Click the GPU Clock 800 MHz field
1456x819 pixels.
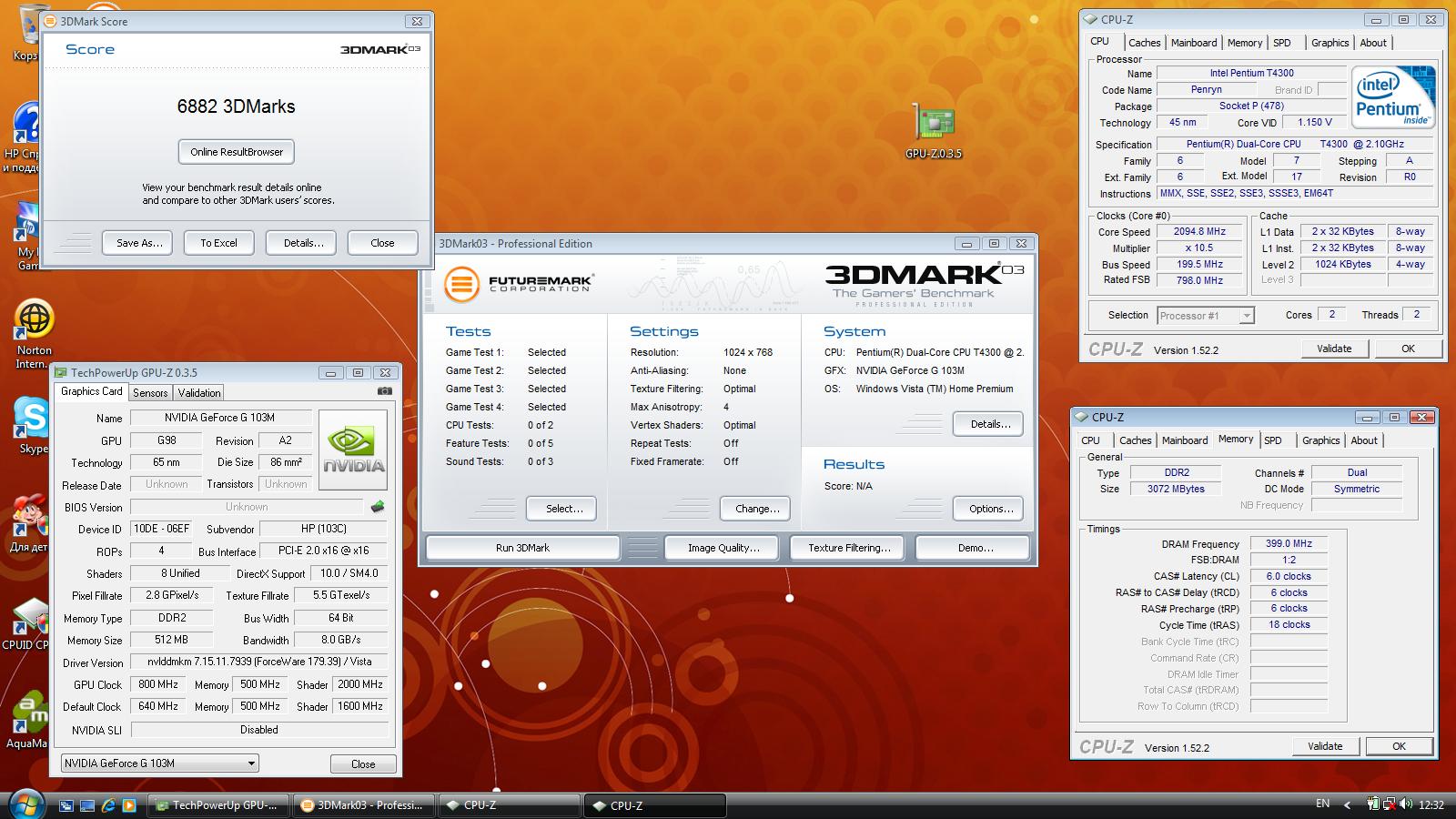[158, 684]
